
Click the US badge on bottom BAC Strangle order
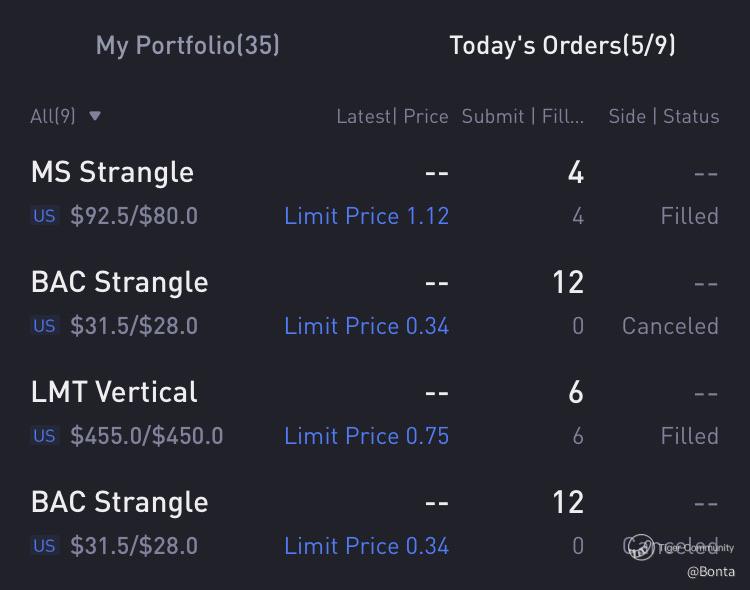pos(44,546)
